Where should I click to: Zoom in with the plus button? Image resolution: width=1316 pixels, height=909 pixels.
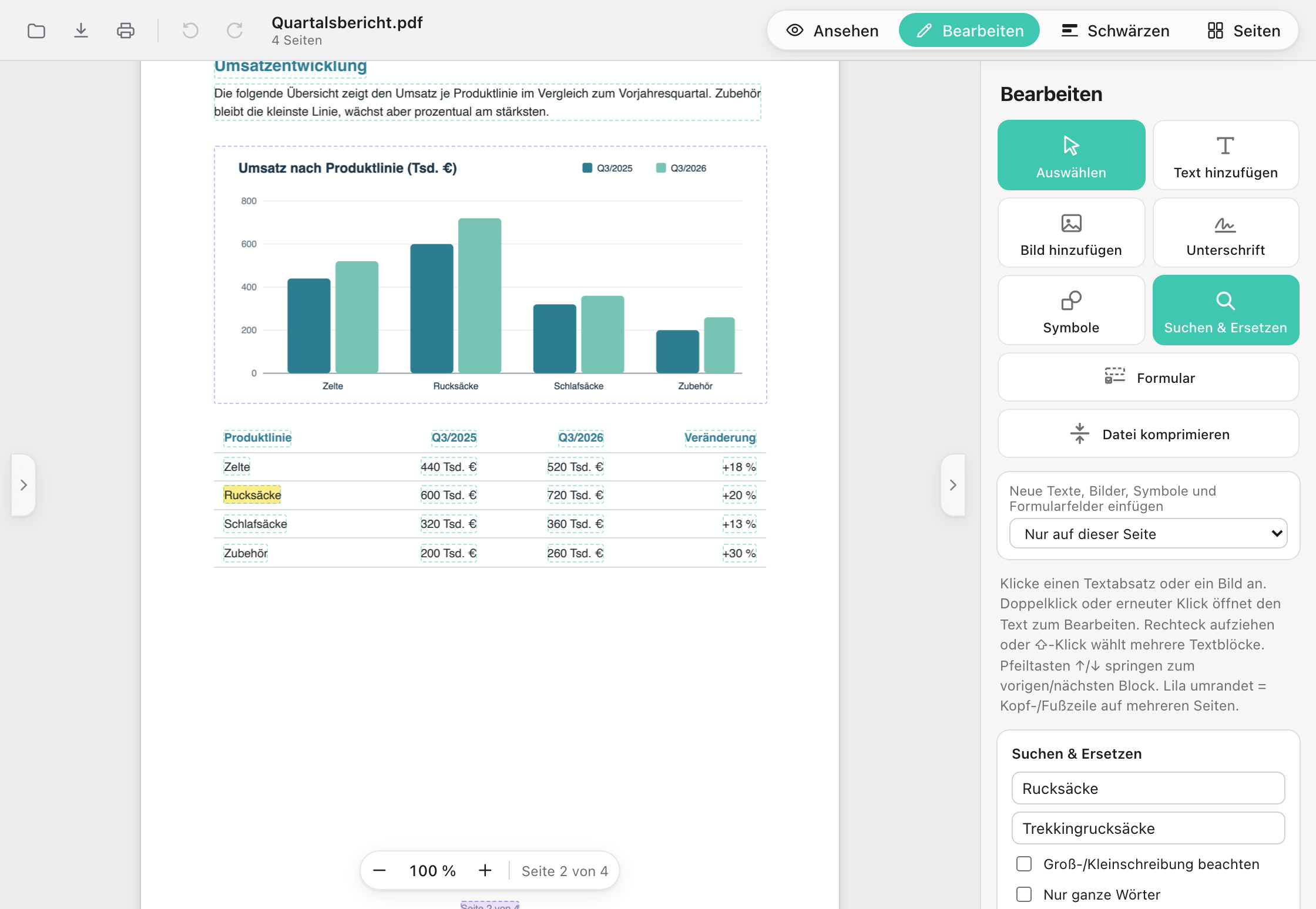[x=485, y=871]
